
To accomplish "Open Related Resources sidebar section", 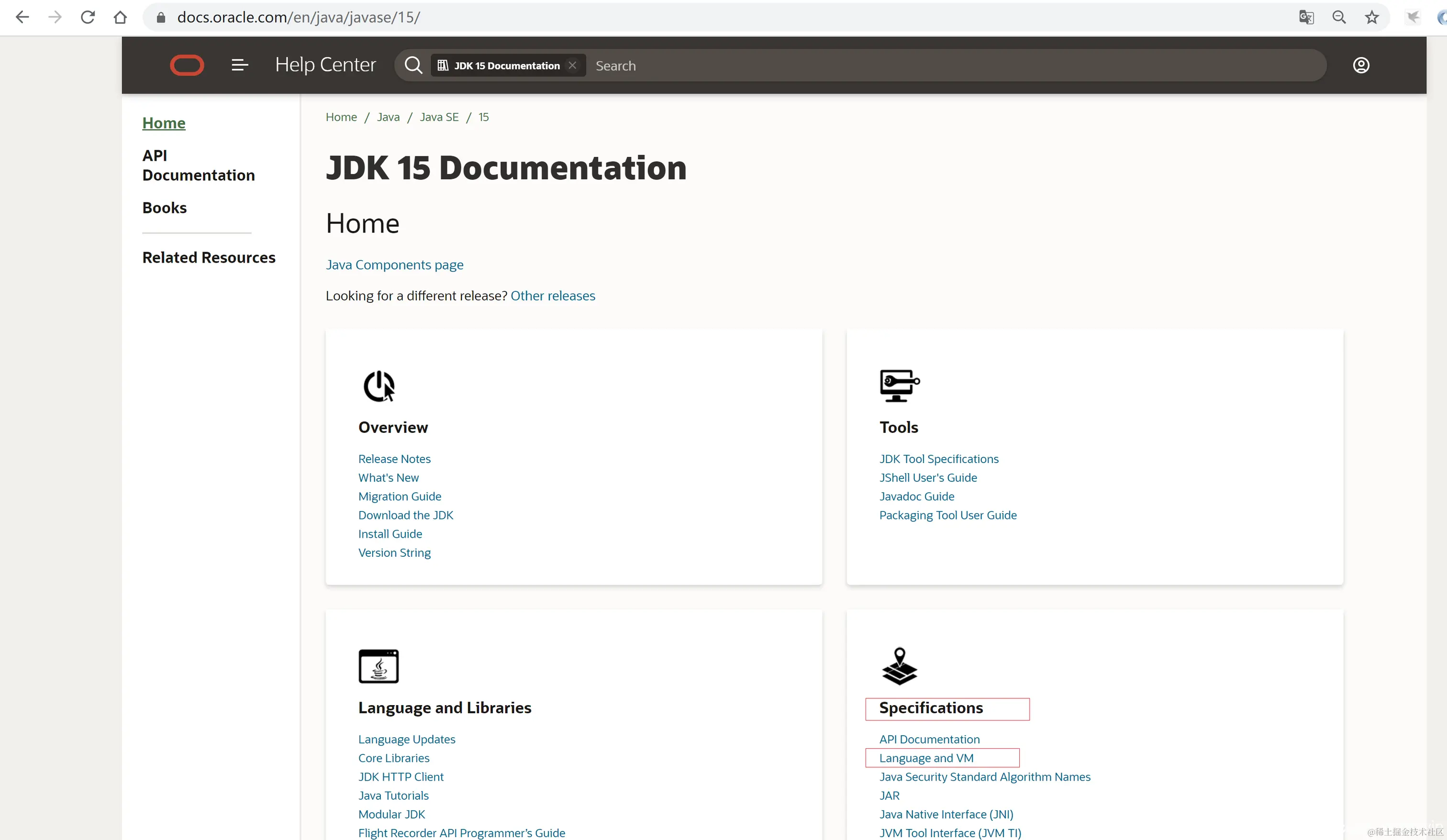I will 209,257.
